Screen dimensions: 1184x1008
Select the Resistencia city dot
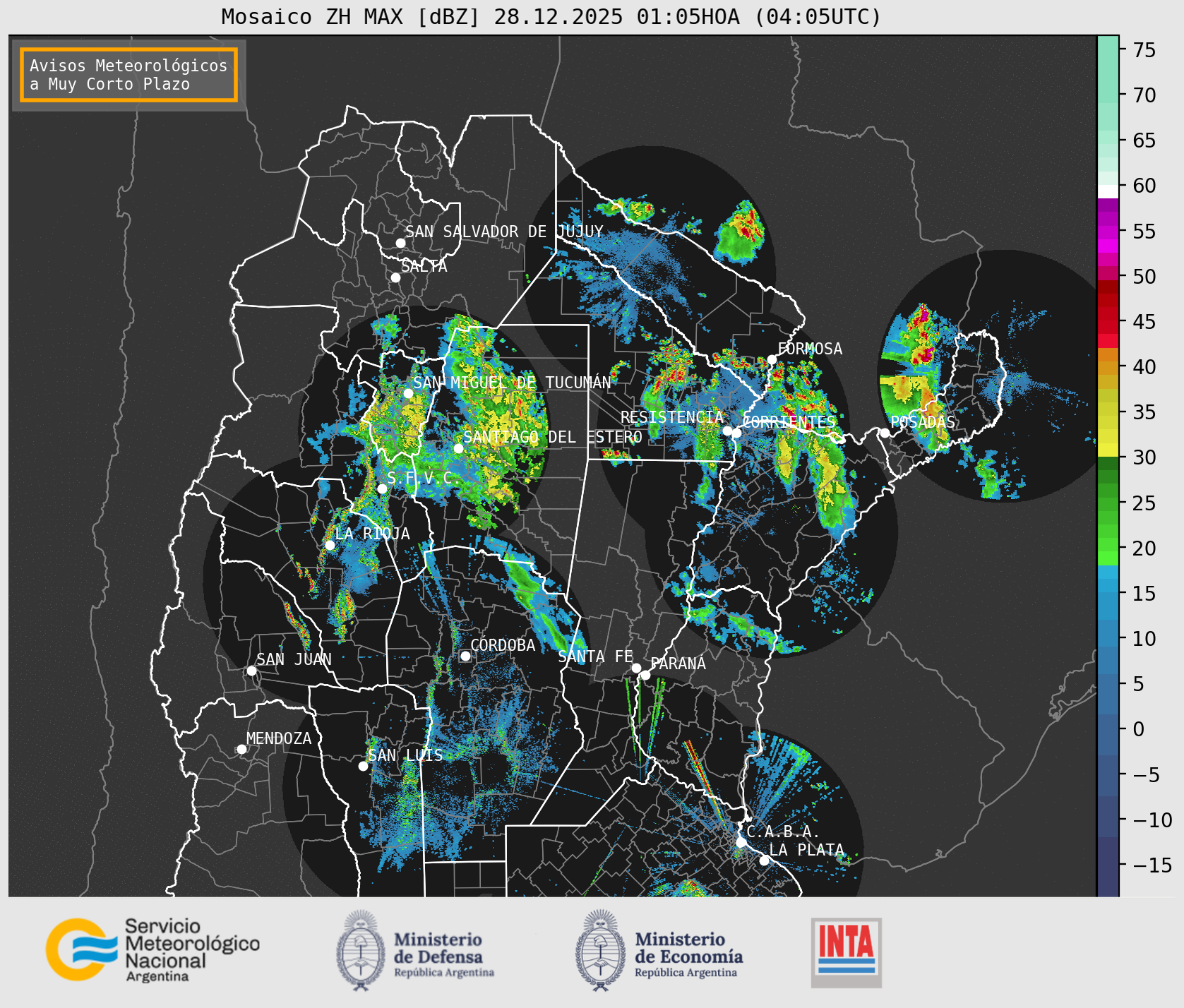[x=727, y=431]
